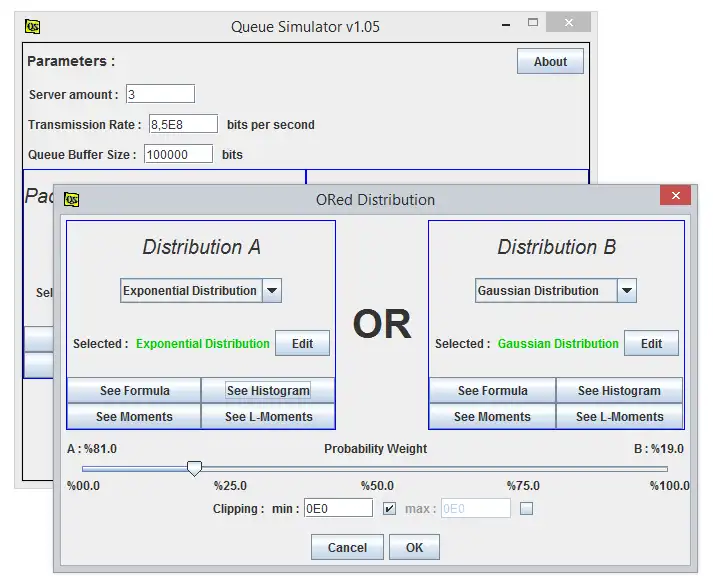This screenshot has height=583, width=713.
Task: Click the Probability Weight slider thumb
Action: [x=194, y=468]
